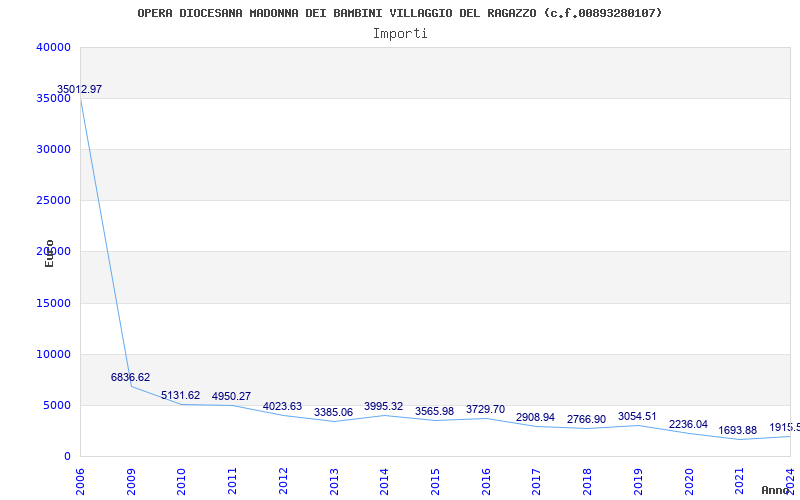Screen dimensions: 800x500
Task: Click the x-axis year 2015
Action: [x=435, y=482]
